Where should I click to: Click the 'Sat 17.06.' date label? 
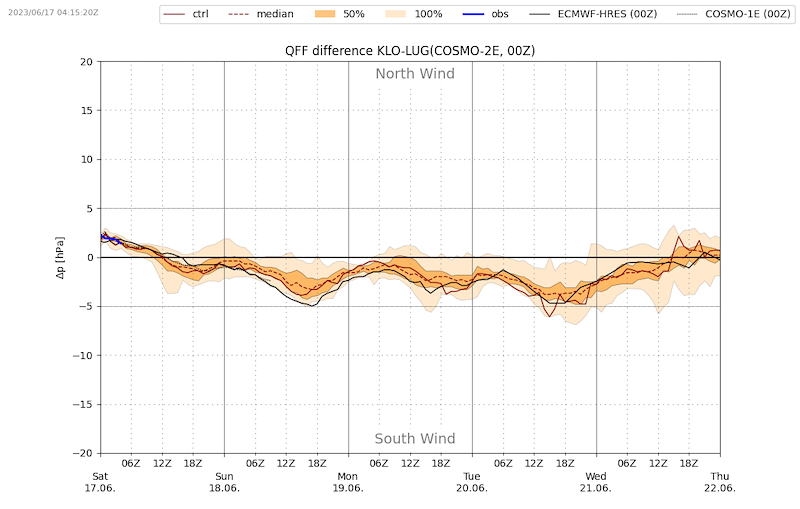point(100,482)
